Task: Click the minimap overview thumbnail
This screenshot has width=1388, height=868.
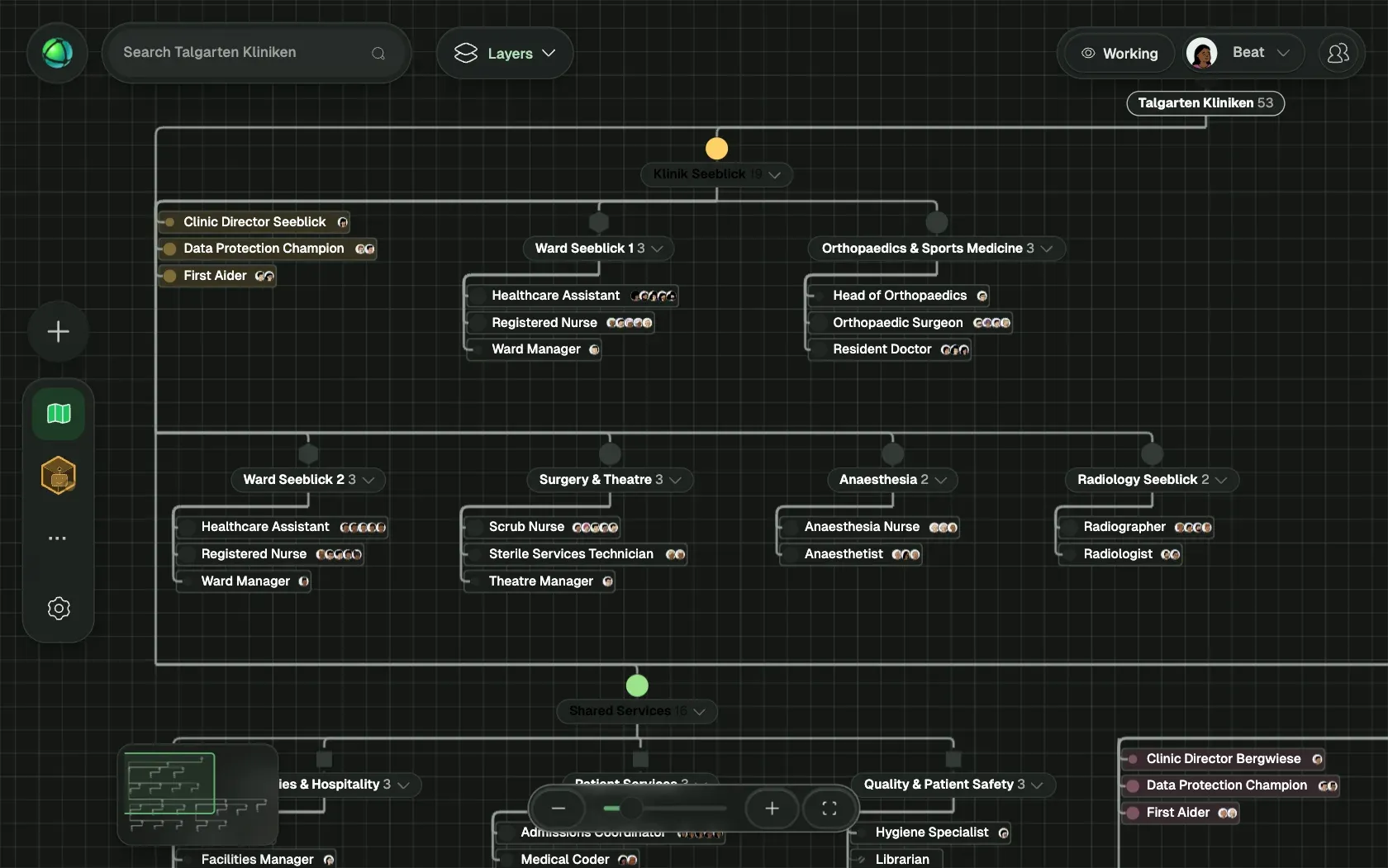Action: [x=197, y=794]
